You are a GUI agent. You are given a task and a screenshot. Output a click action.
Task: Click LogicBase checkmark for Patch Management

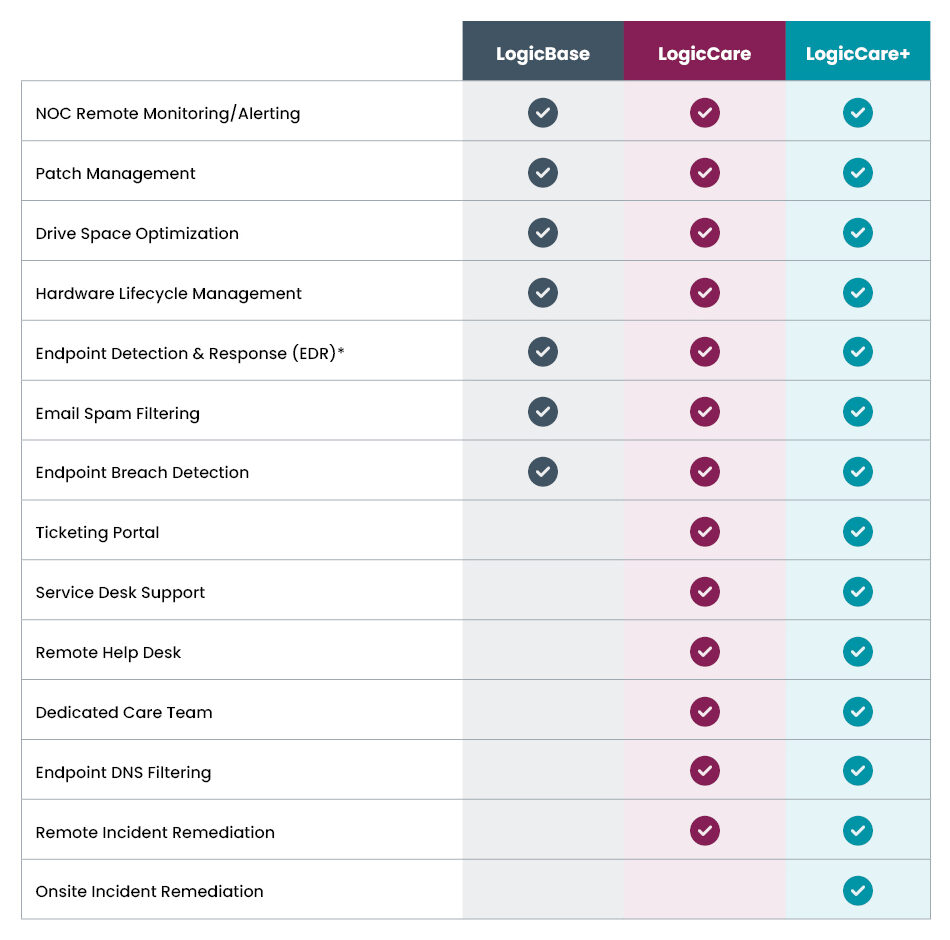coord(543,173)
